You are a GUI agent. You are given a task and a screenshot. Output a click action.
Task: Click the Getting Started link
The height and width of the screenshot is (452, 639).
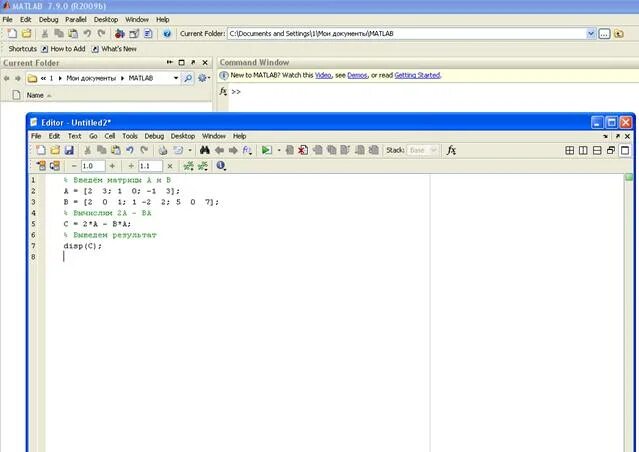(x=417, y=75)
